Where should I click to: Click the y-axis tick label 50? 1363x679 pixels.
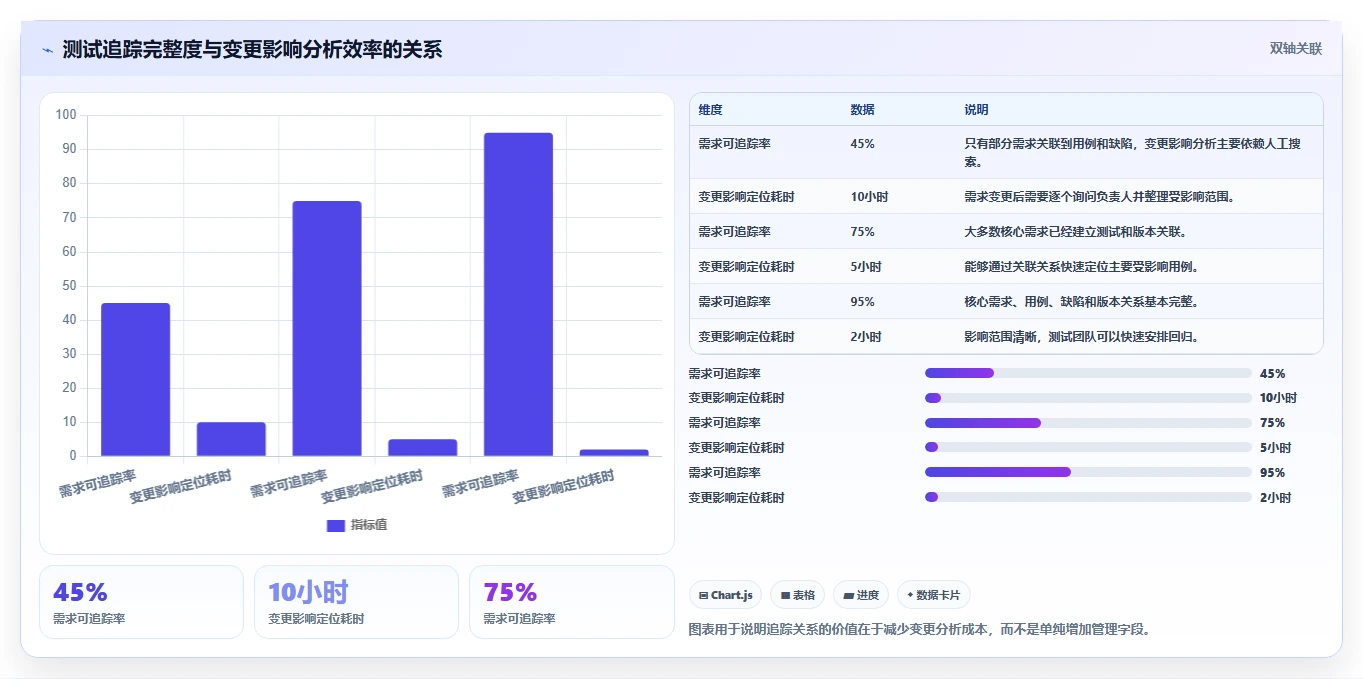69,286
